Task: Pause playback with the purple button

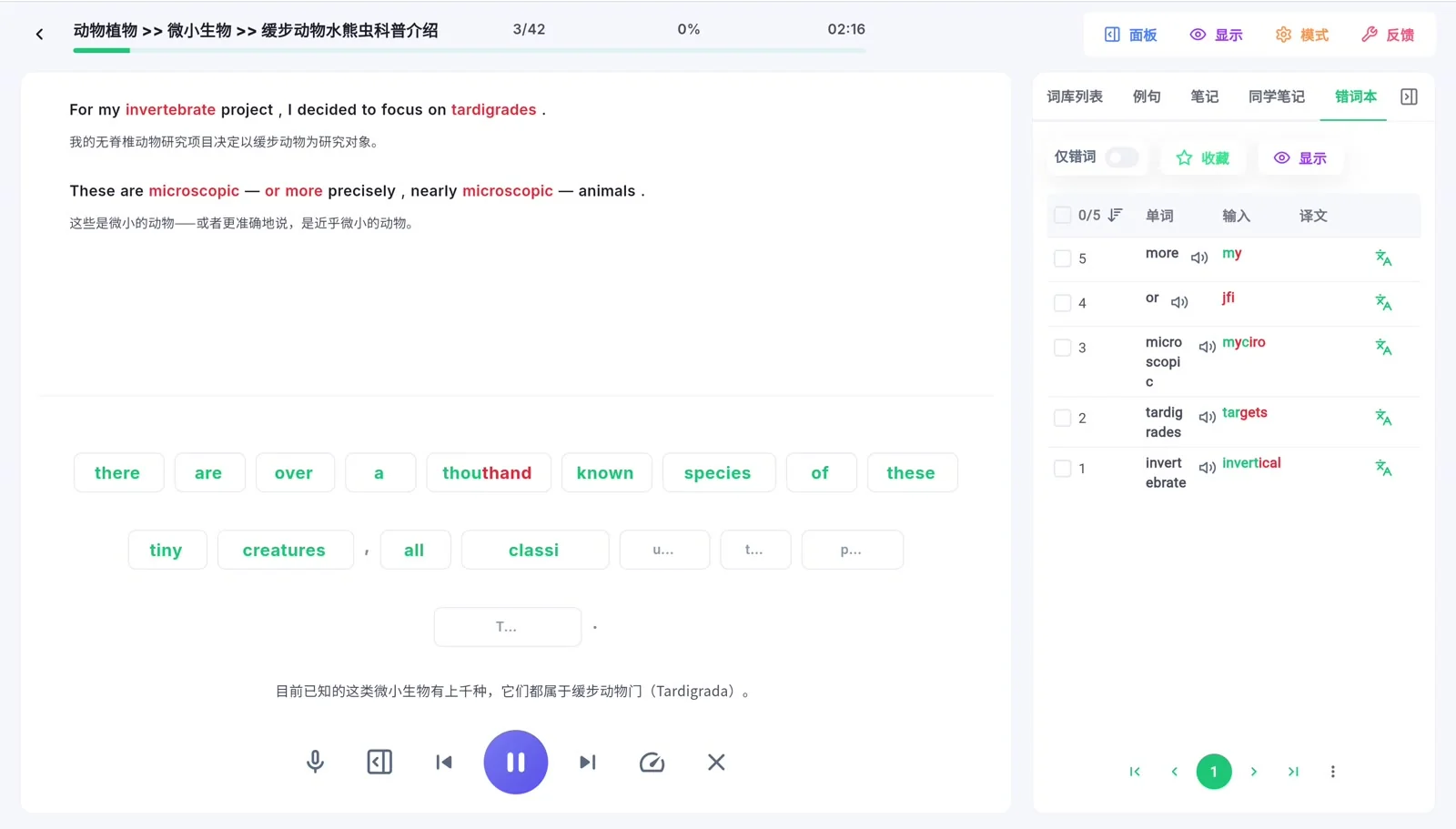Action: pyautogui.click(x=516, y=762)
